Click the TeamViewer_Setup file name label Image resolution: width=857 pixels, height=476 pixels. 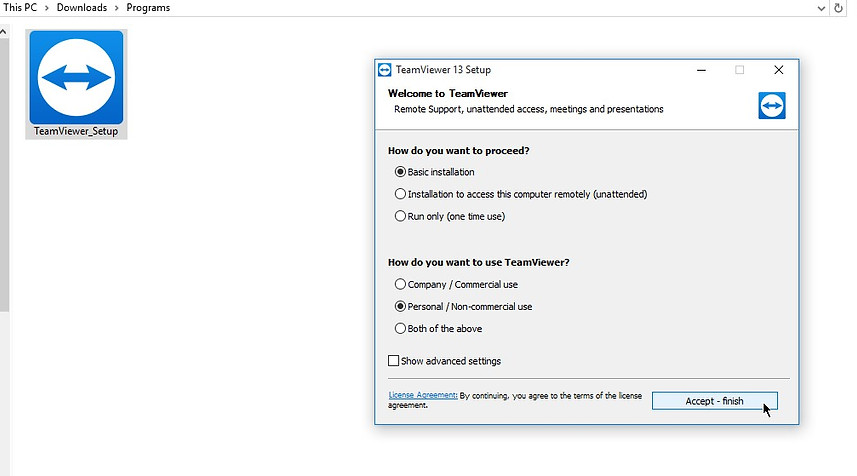tap(76, 131)
